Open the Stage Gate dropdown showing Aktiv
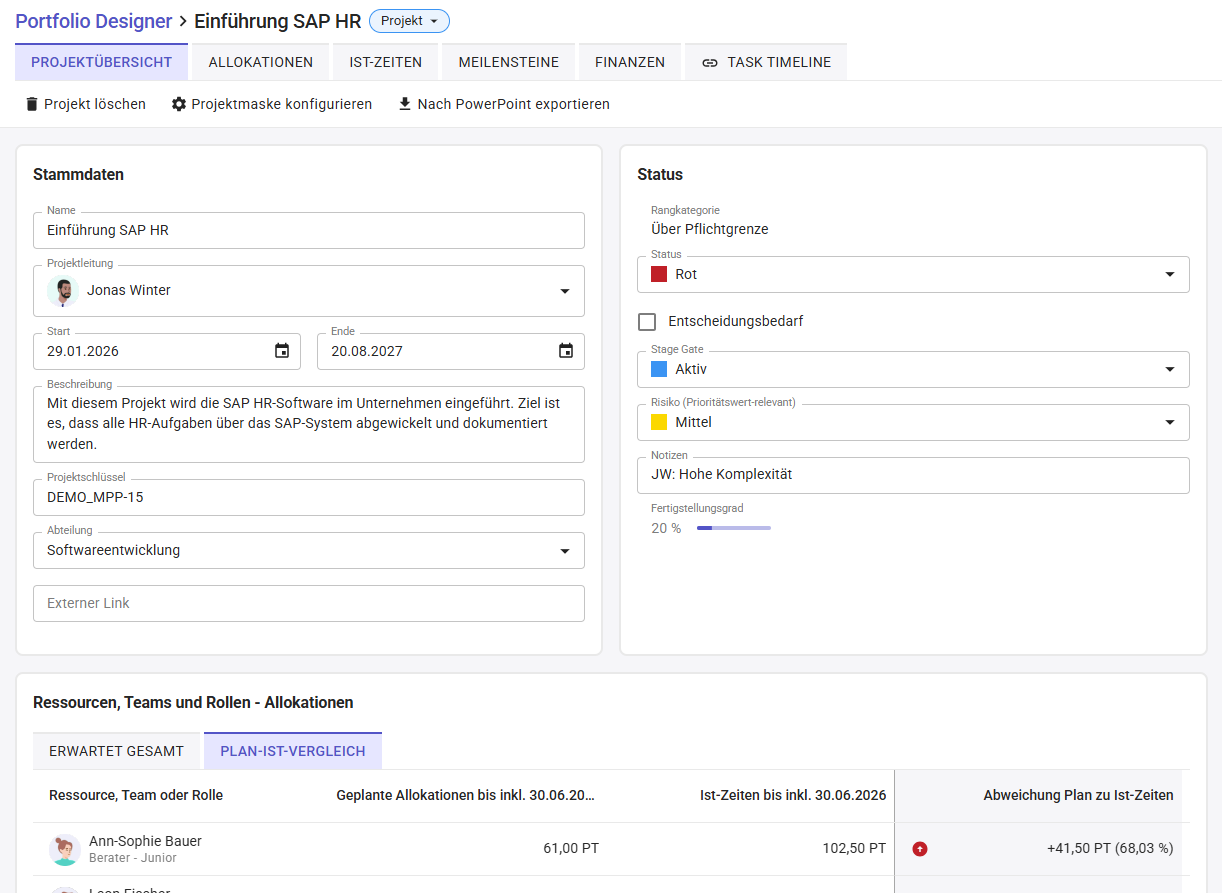Viewport: 1222px width, 893px height. pos(913,369)
